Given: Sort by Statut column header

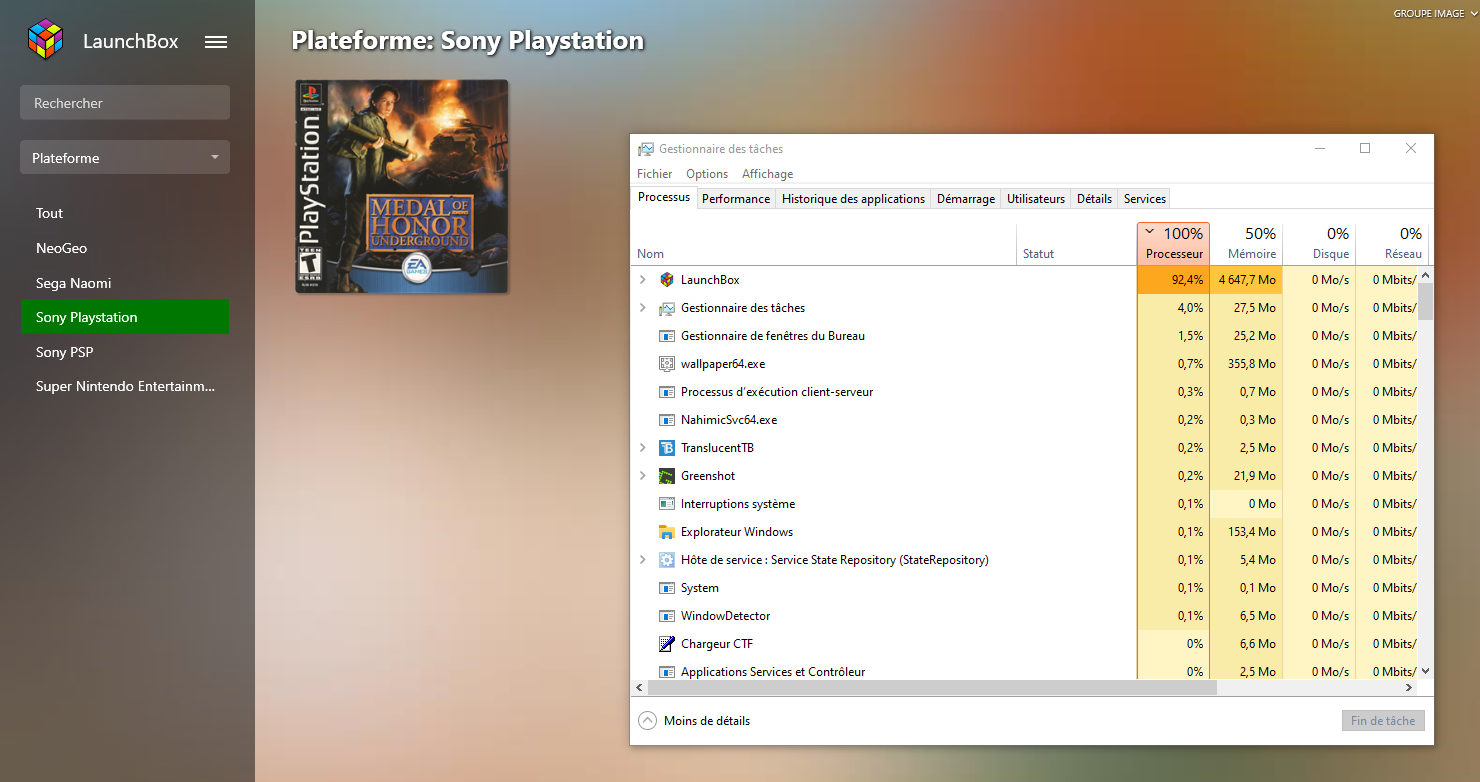Looking at the screenshot, I should coord(1076,244).
